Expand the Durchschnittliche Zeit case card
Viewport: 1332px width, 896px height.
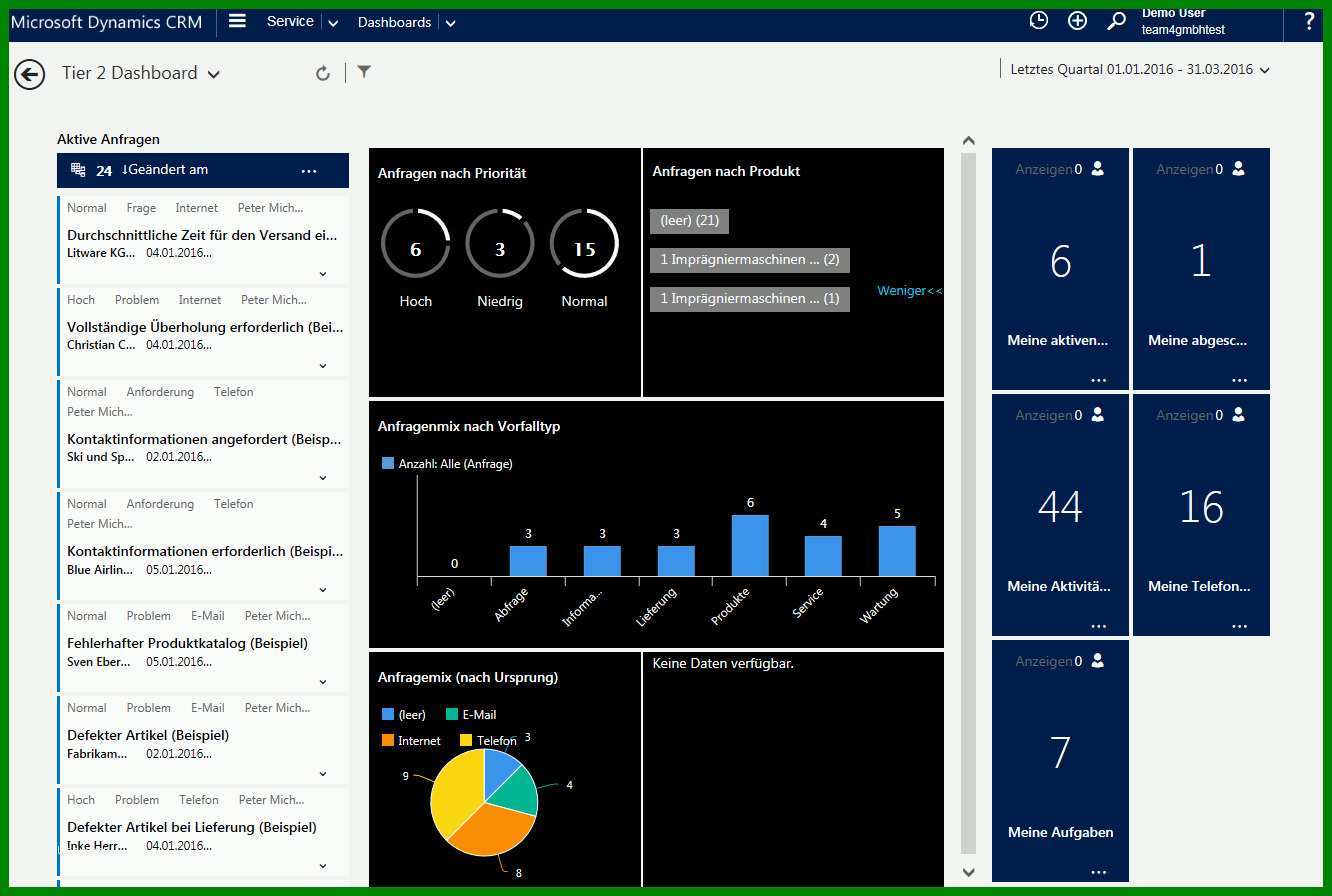point(323,274)
